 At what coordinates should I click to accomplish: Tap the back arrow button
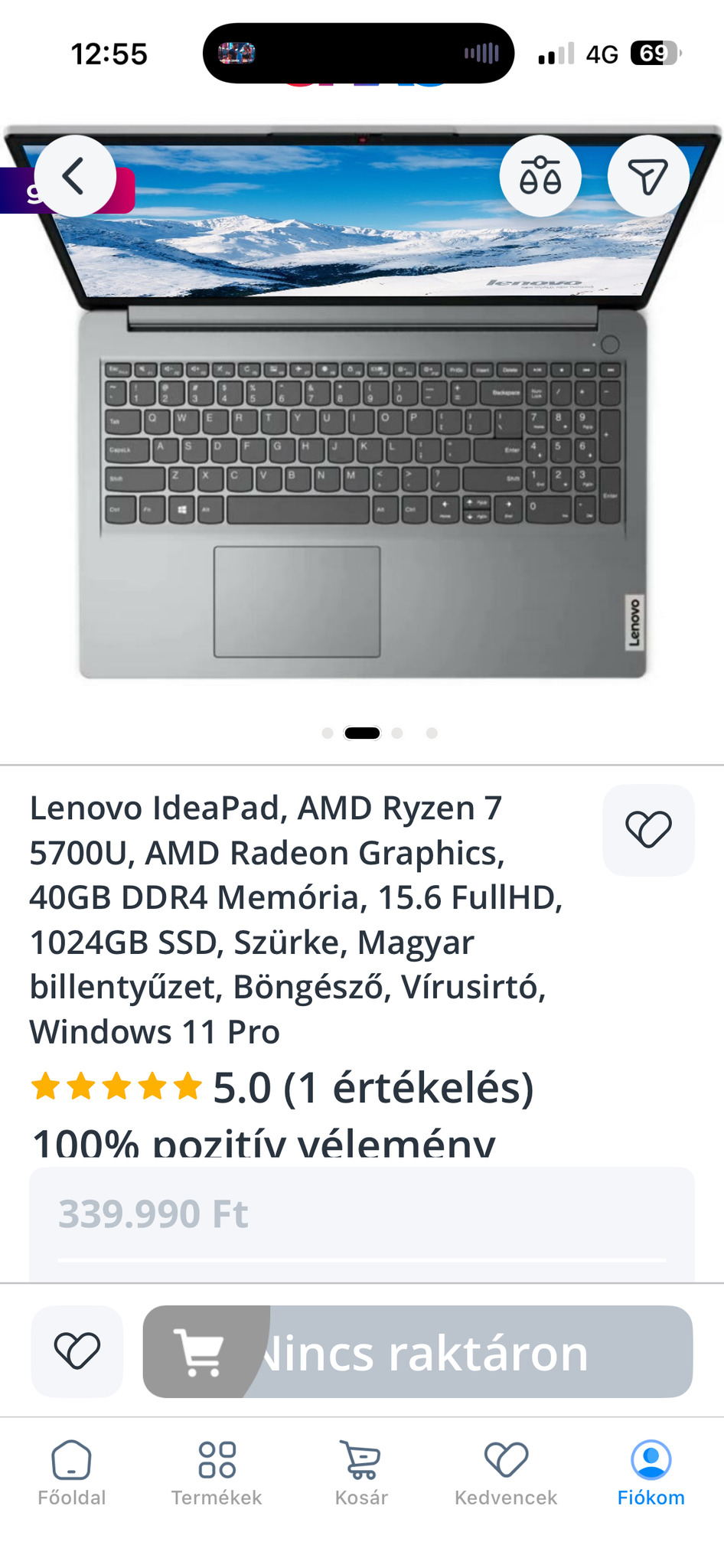click(74, 176)
